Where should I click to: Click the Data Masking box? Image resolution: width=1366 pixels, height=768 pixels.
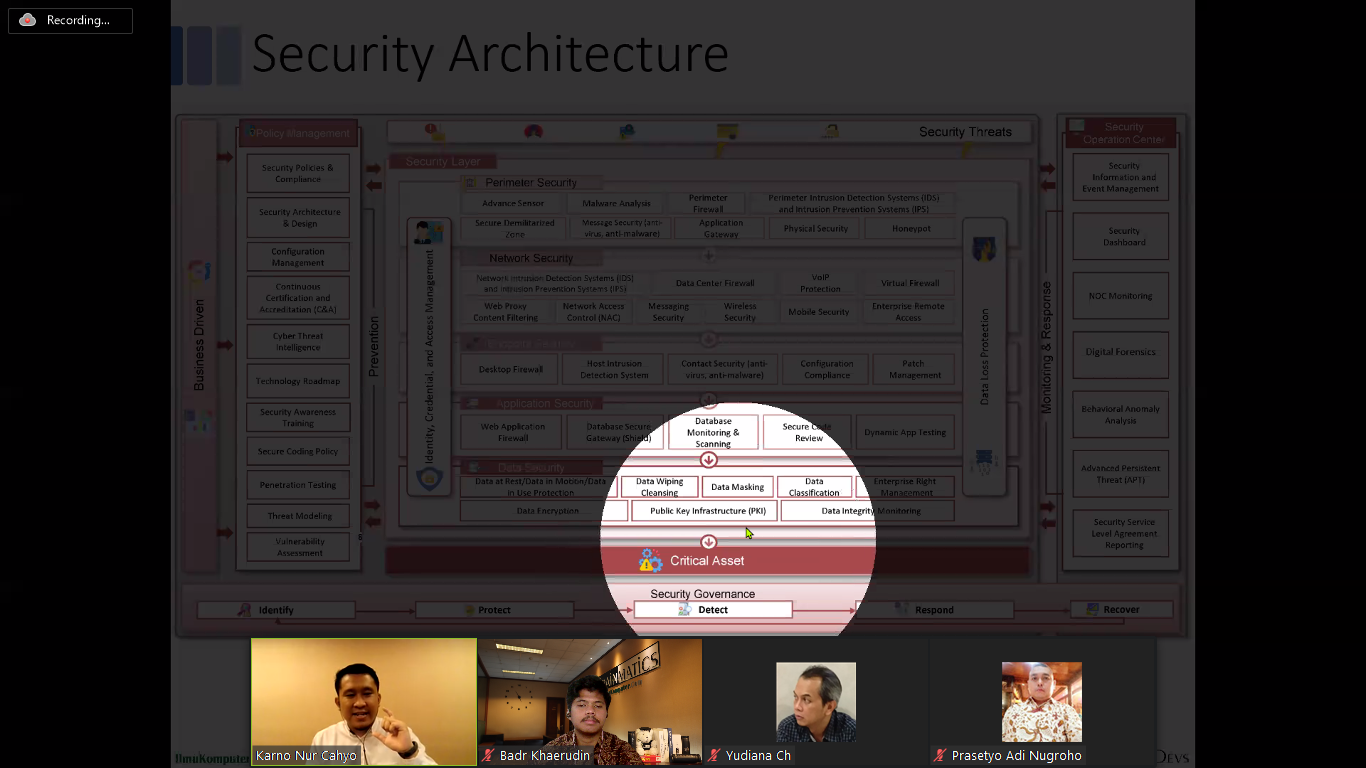click(737, 487)
